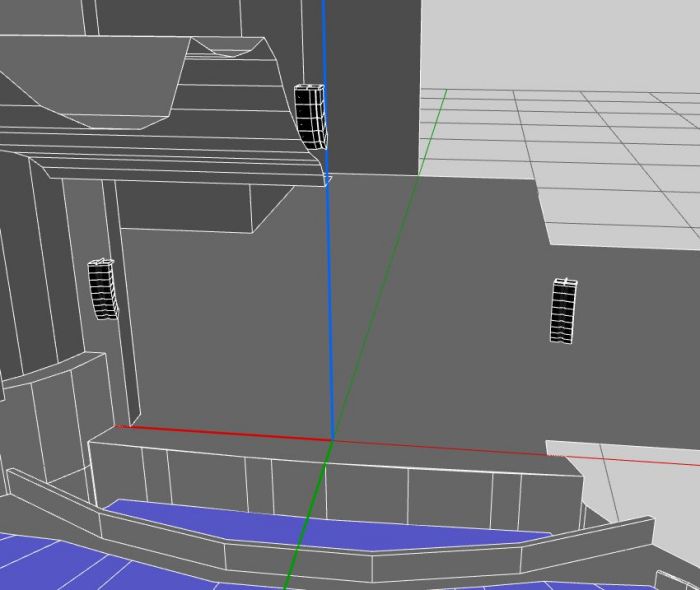Select the right line array speaker
Screen dimensions: 700x590
564,311
